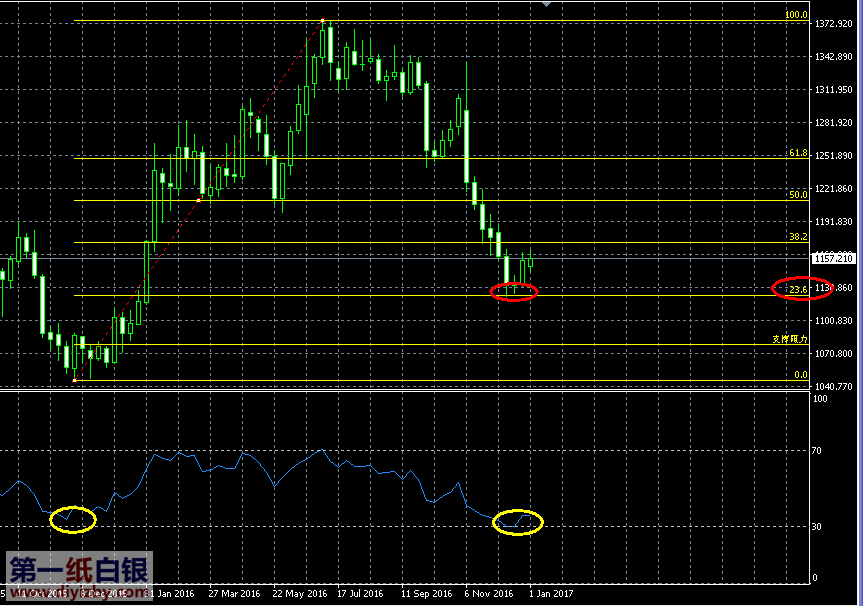863x606 pixels.
Task: Click the left yellow ellipse in the indicator window
Action: [x=73, y=519]
